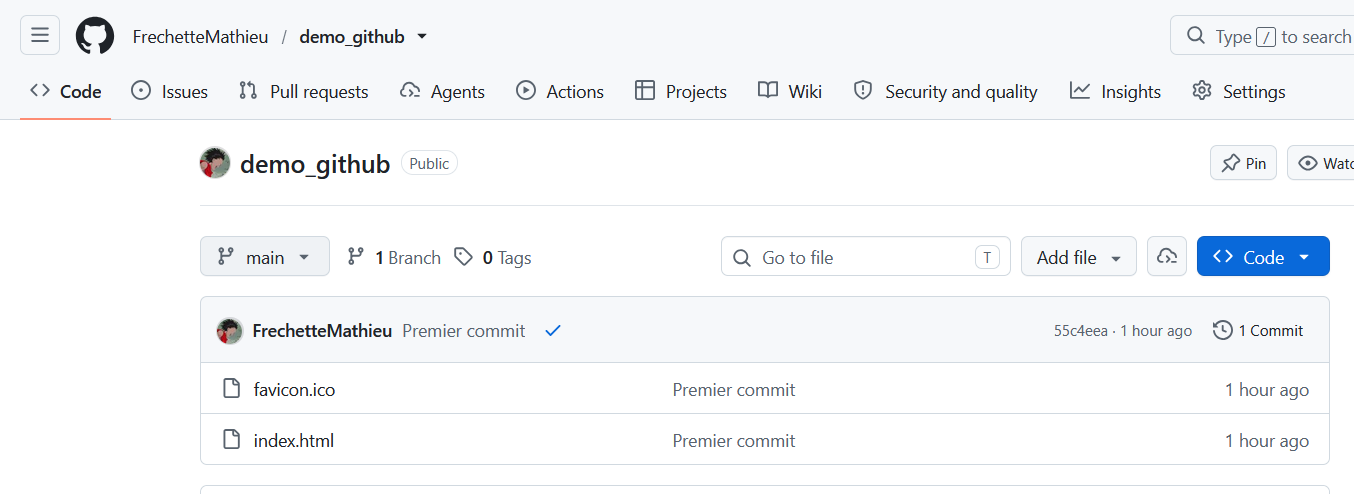Screen dimensions: 1354x494
Task: Expand the Add file dropdown
Action: tap(1079, 257)
